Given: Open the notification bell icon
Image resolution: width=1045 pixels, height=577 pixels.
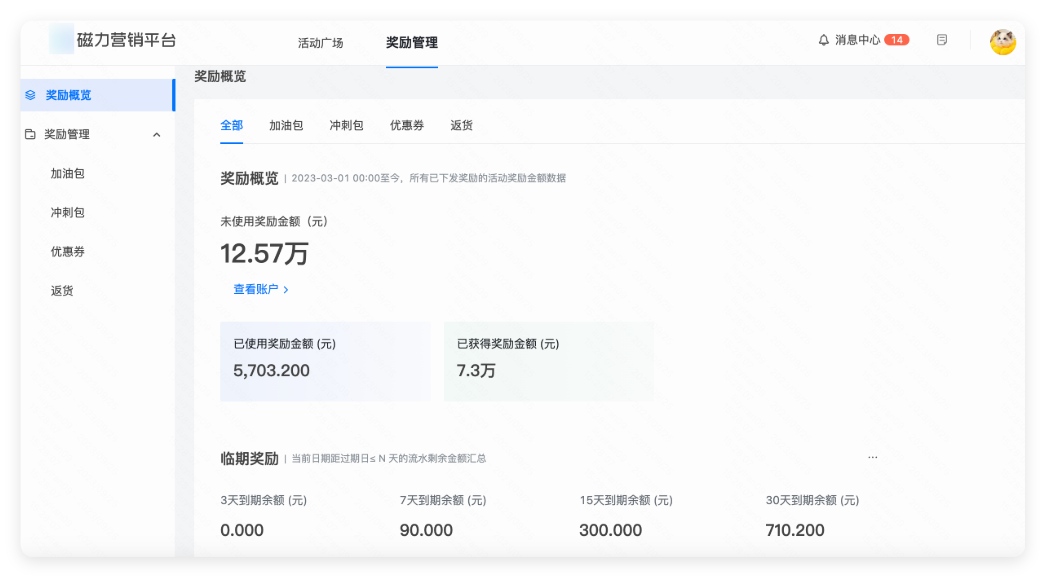Looking at the screenshot, I should [x=822, y=39].
